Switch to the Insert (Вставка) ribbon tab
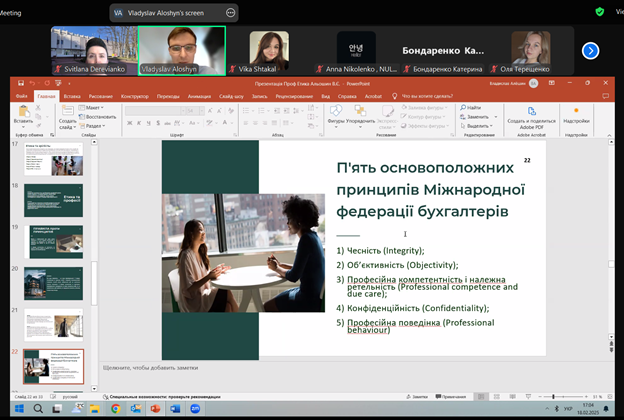Viewport: 624px width, 420px height. [71, 95]
